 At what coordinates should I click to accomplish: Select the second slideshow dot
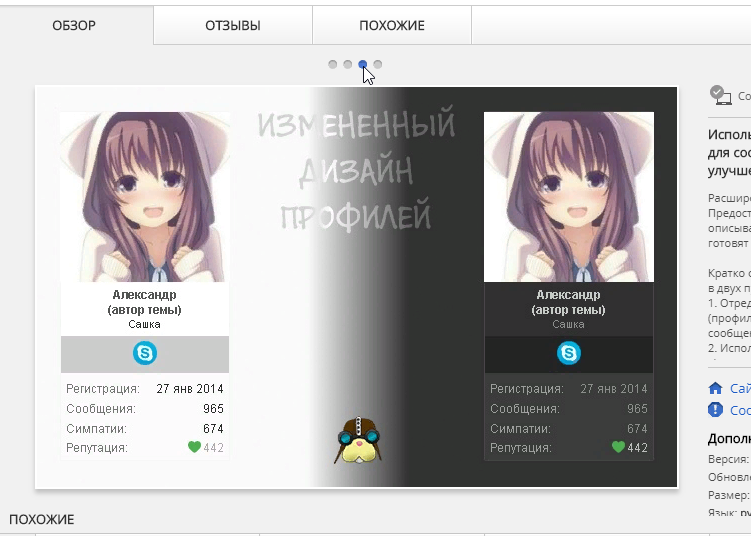pyautogui.click(x=348, y=64)
